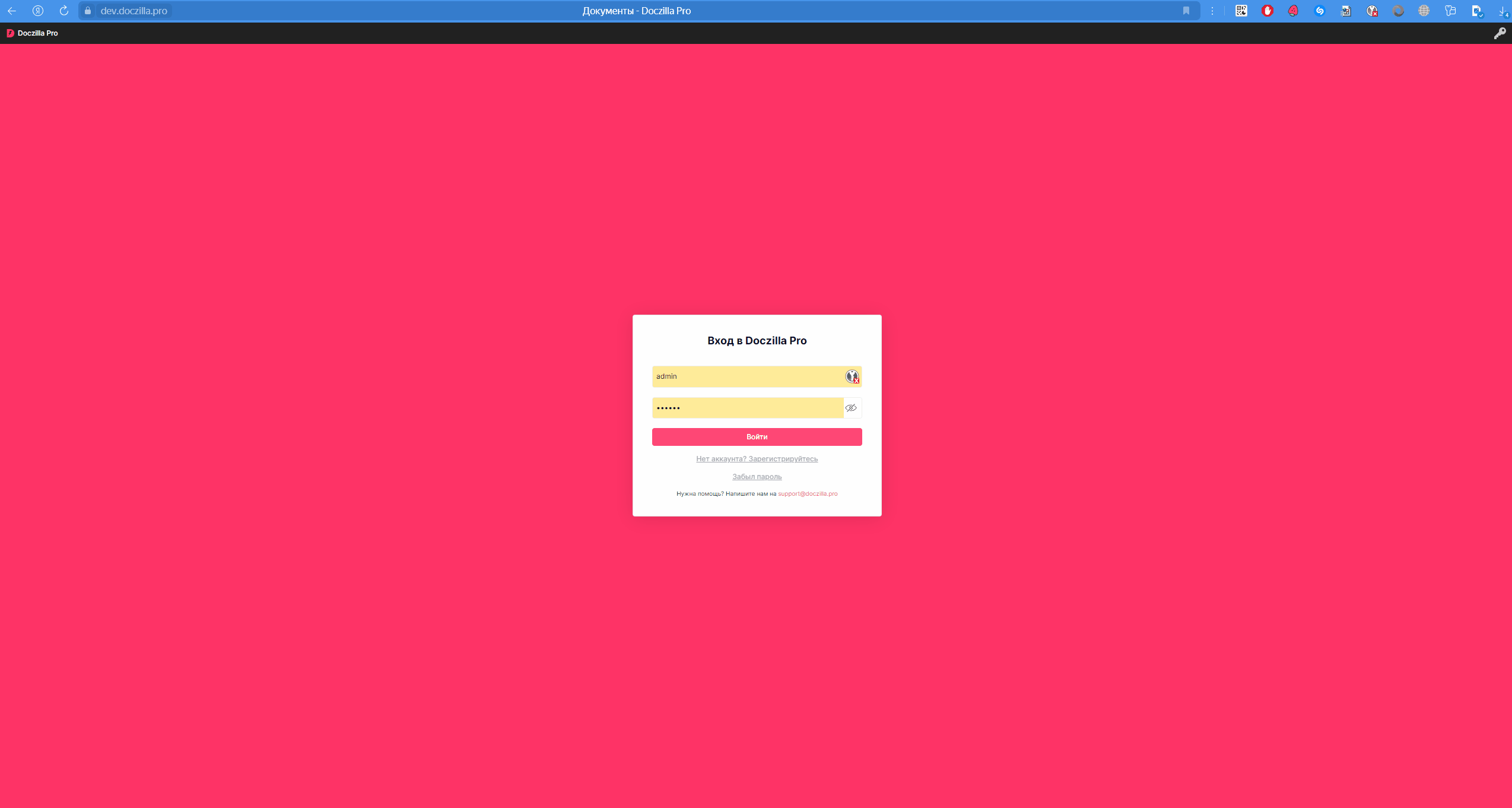Reload the page with refresh icon
The width and height of the screenshot is (1512, 808).
click(64, 11)
